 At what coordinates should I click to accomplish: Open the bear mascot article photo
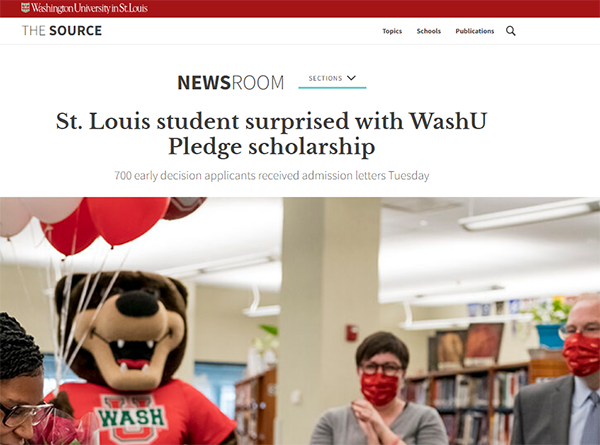click(300, 321)
